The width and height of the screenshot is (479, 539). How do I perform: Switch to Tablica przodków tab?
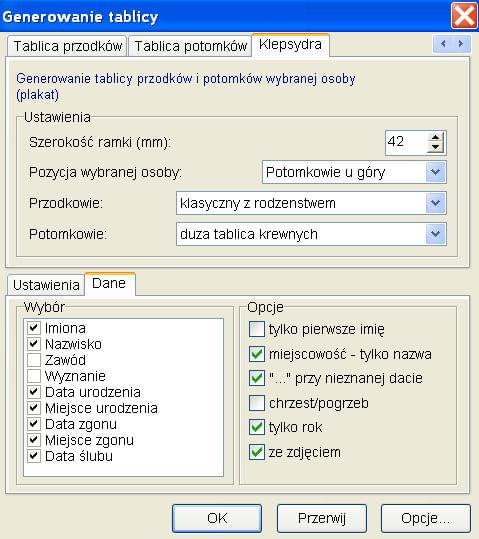[x=67, y=46]
